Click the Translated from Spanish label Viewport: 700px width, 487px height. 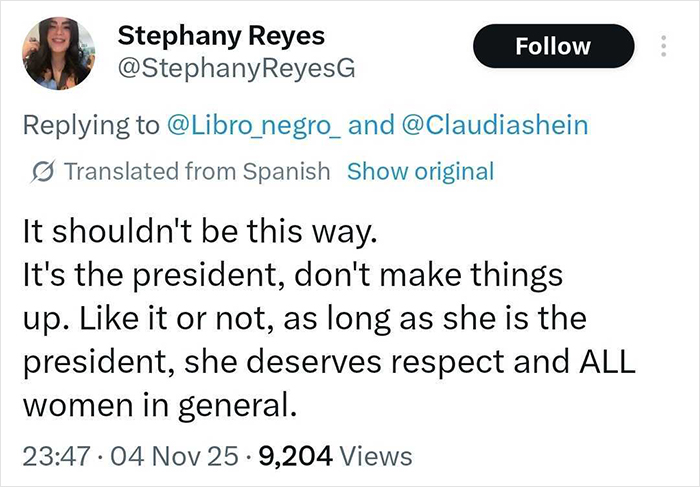[x=197, y=171]
